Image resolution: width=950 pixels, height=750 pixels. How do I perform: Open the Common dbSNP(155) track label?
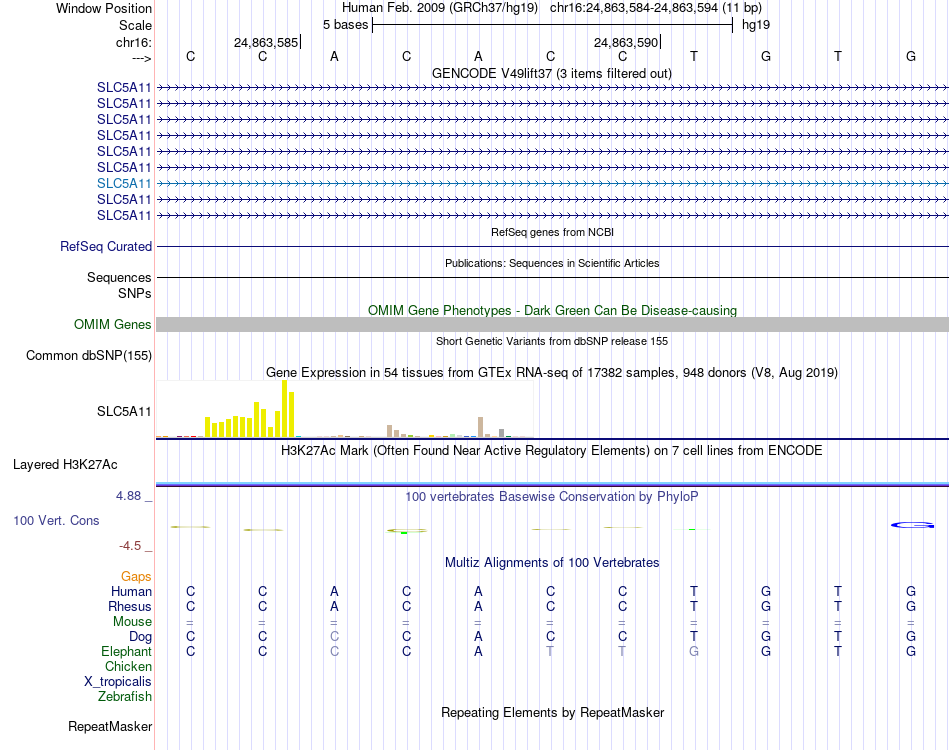click(88, 356)
